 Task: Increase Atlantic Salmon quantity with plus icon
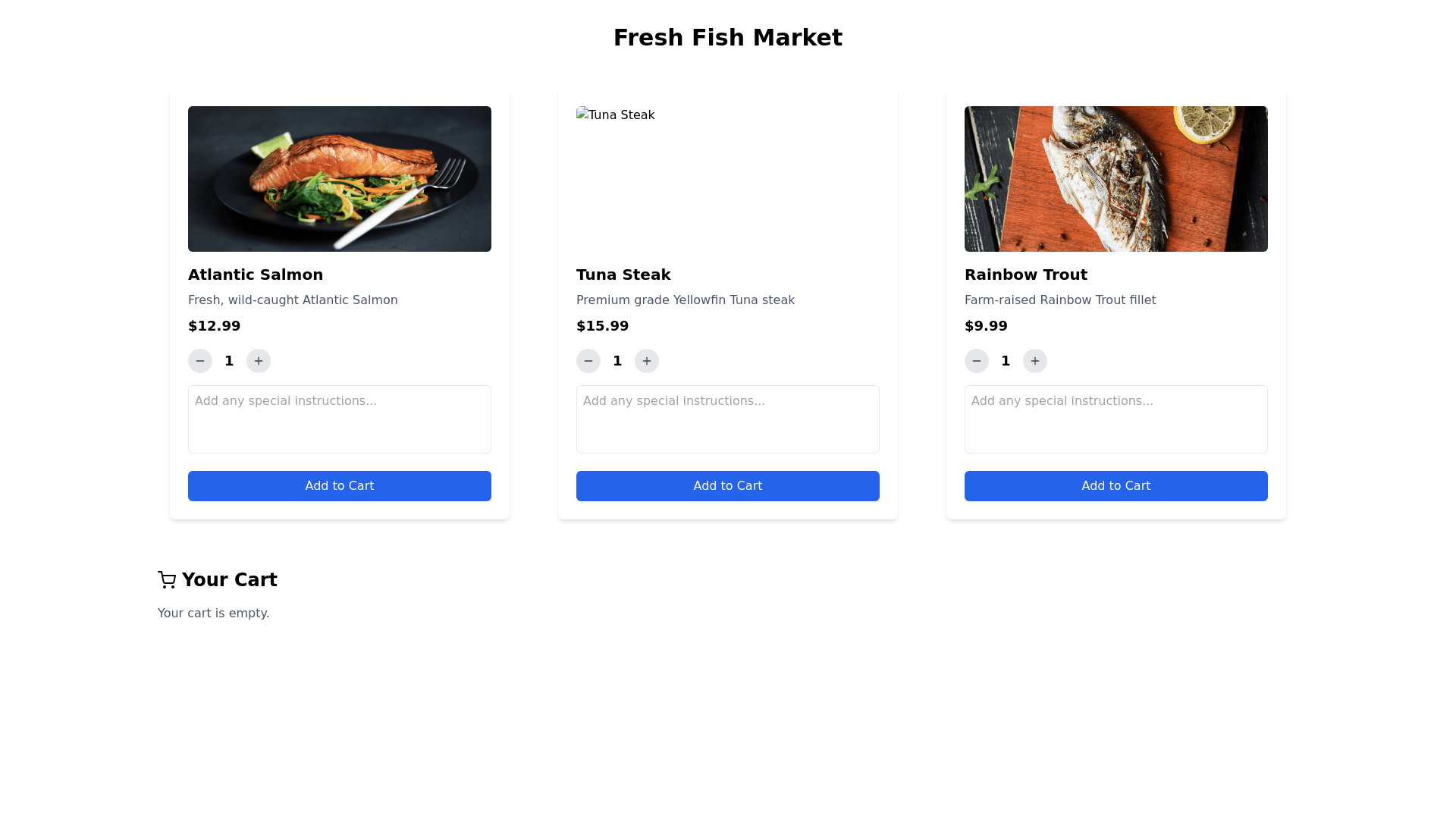pyautogui.click(x=259, y=361)
